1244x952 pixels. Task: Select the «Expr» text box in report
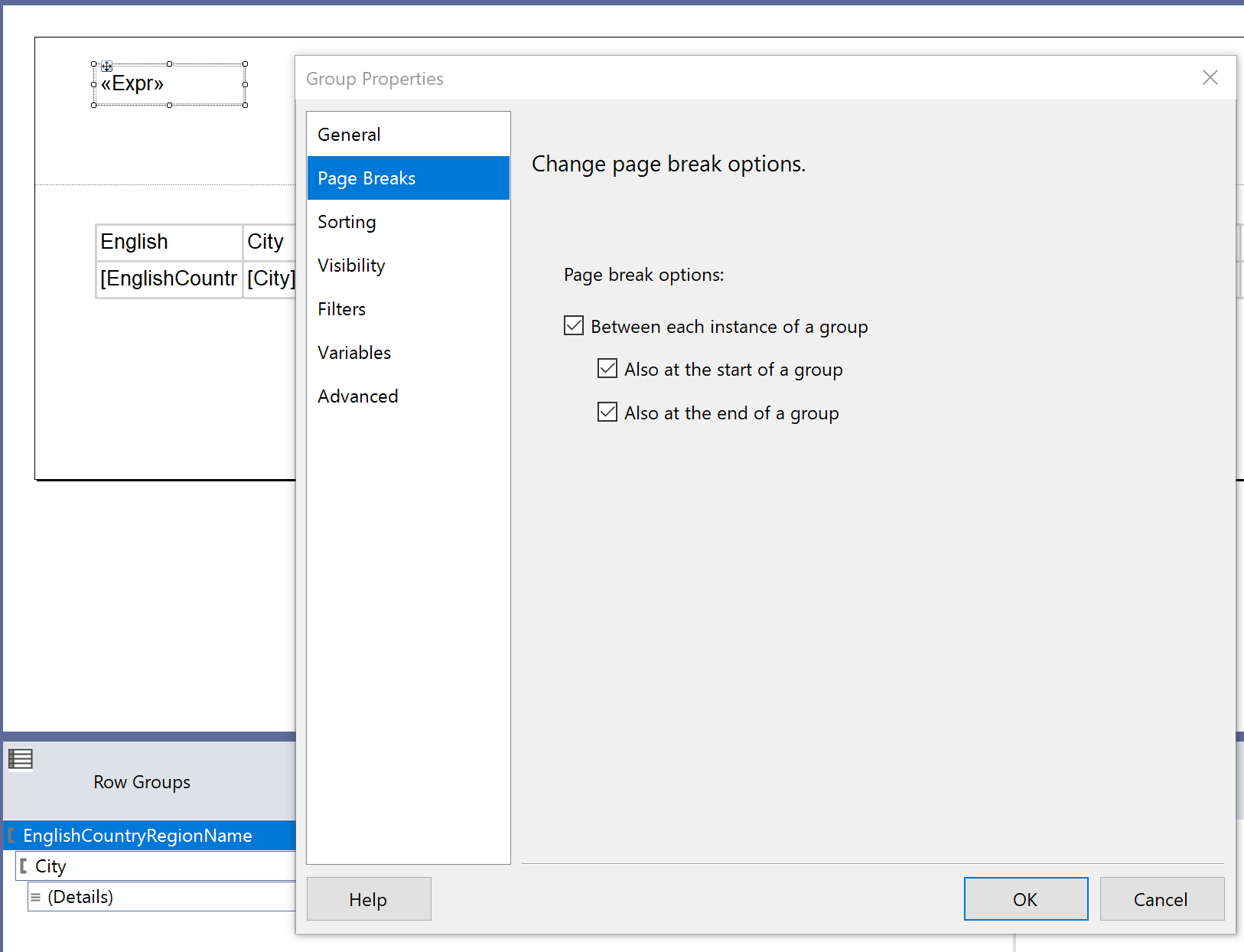point(170,85)
